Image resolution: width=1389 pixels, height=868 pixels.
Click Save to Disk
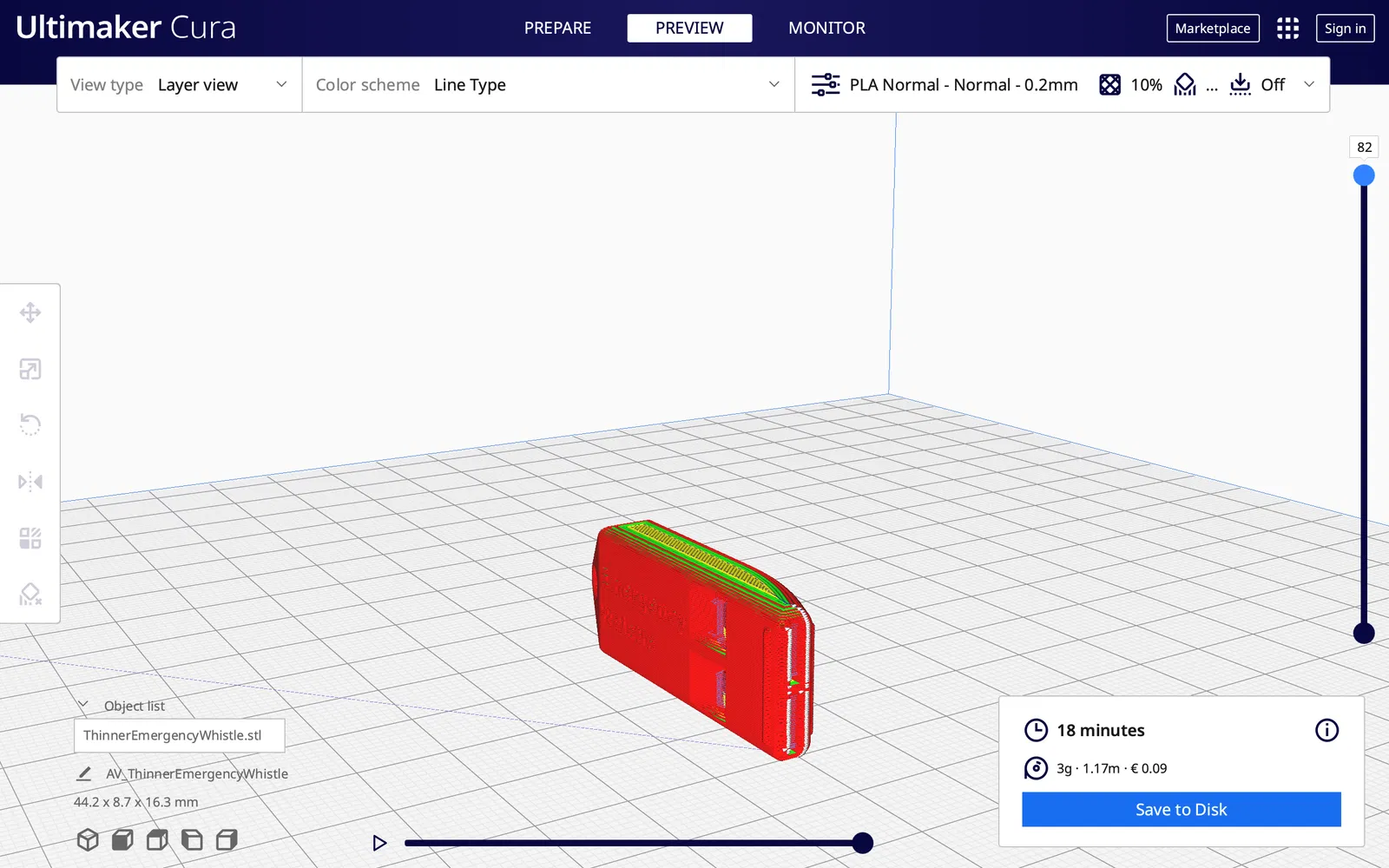click(x=1181, y=809)
